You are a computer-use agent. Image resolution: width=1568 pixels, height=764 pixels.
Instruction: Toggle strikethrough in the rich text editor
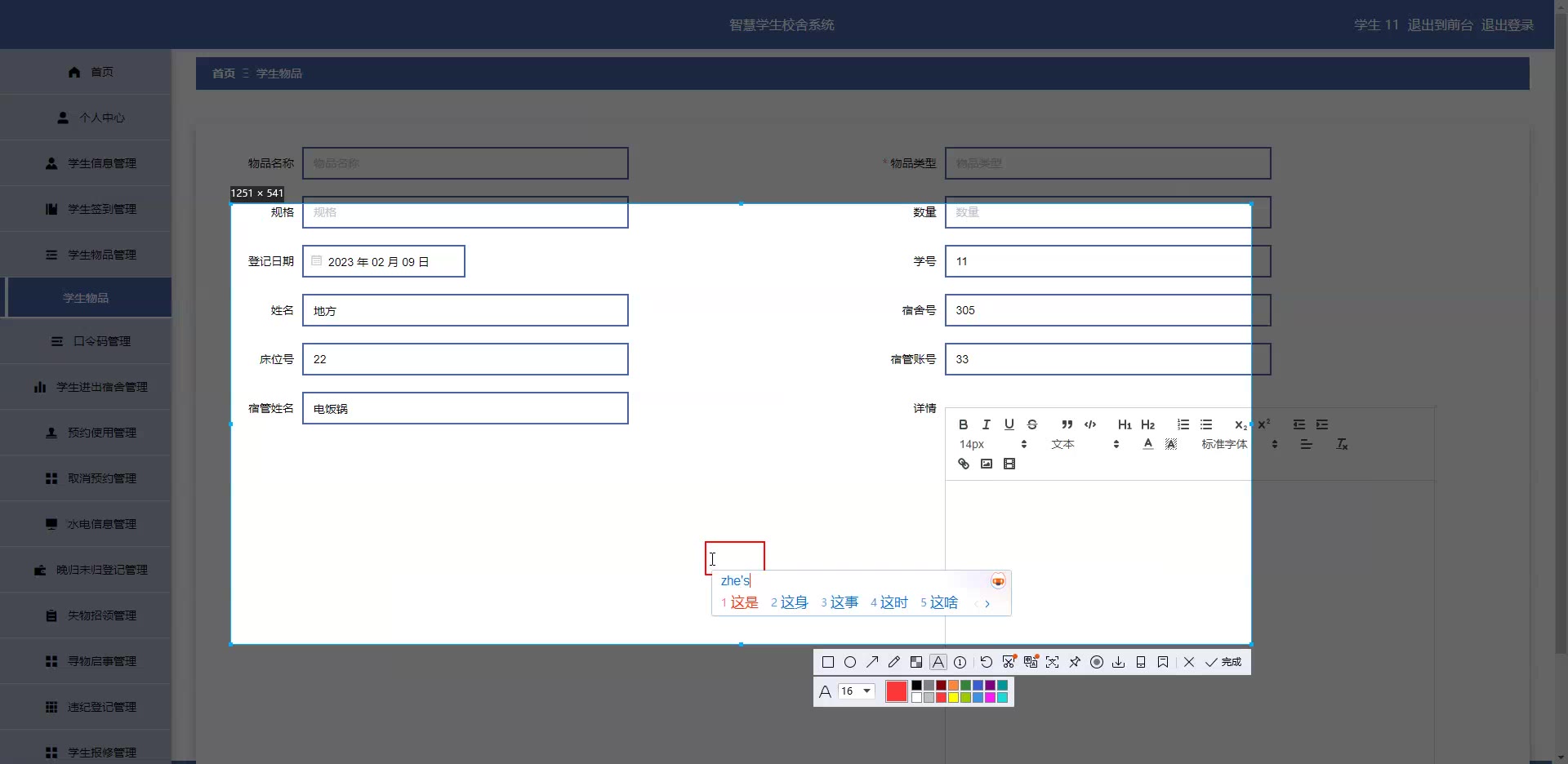[x=1032, y=424]
